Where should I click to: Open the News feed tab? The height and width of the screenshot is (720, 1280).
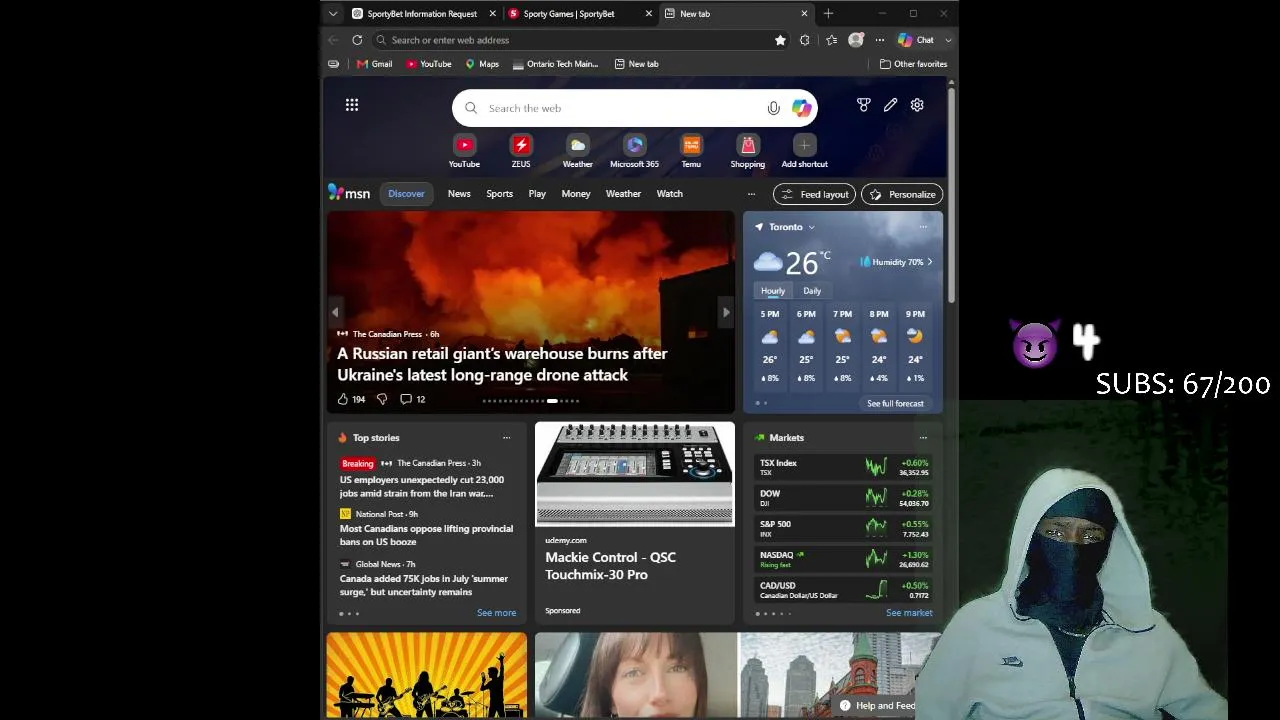click(x=459, y=194)
